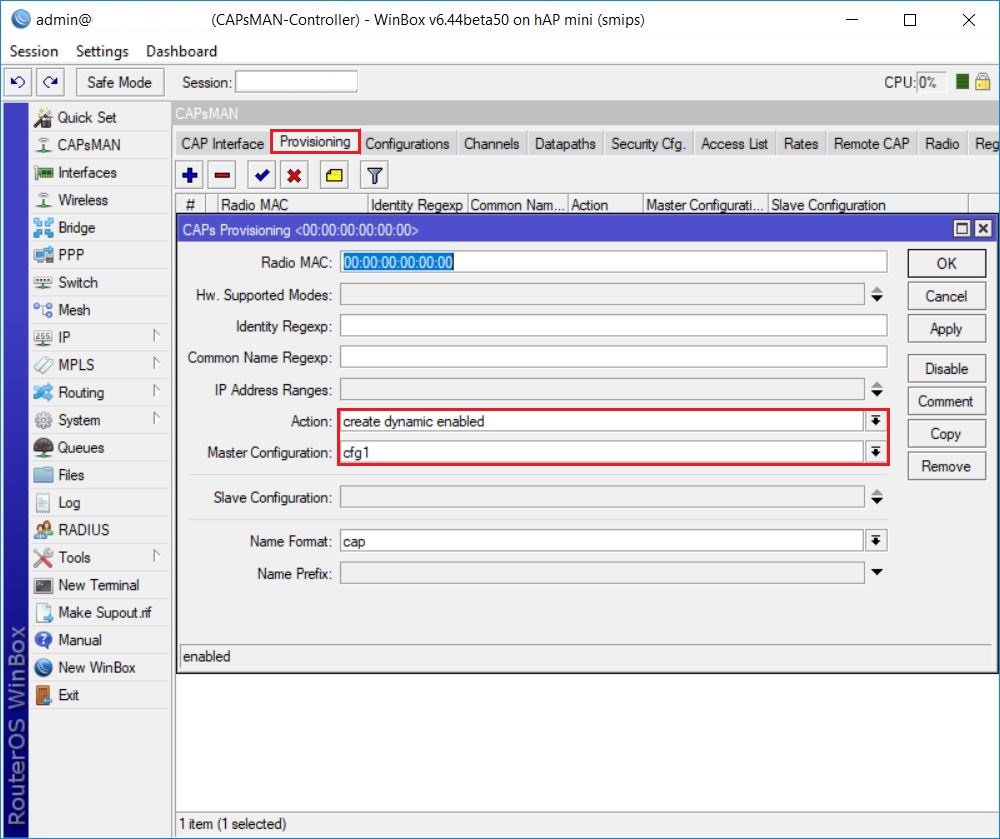
Task: Click the Apply button
Action: tap(946, 329)
